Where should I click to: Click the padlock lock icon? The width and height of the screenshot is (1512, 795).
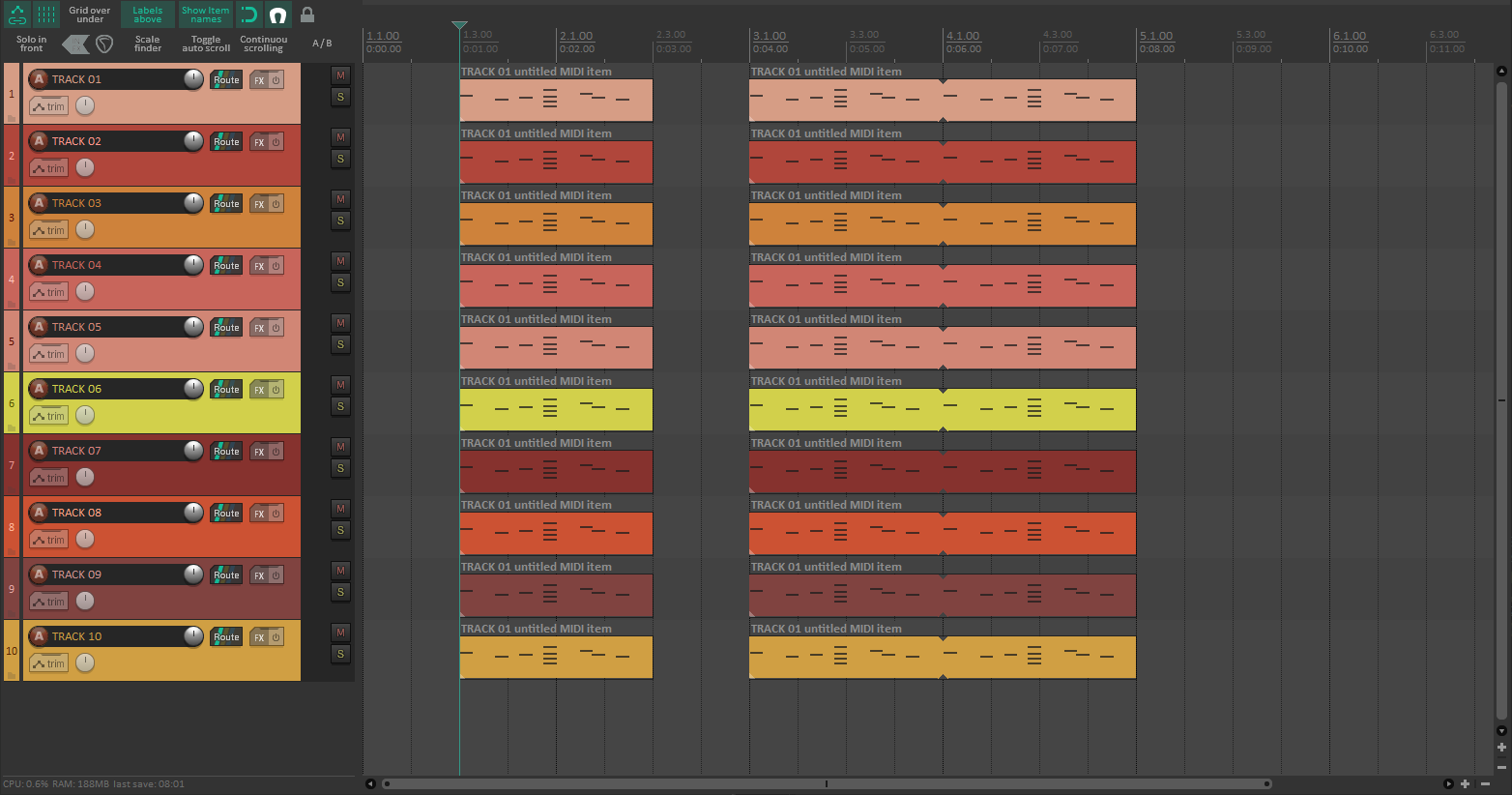(x=307, y=15)
